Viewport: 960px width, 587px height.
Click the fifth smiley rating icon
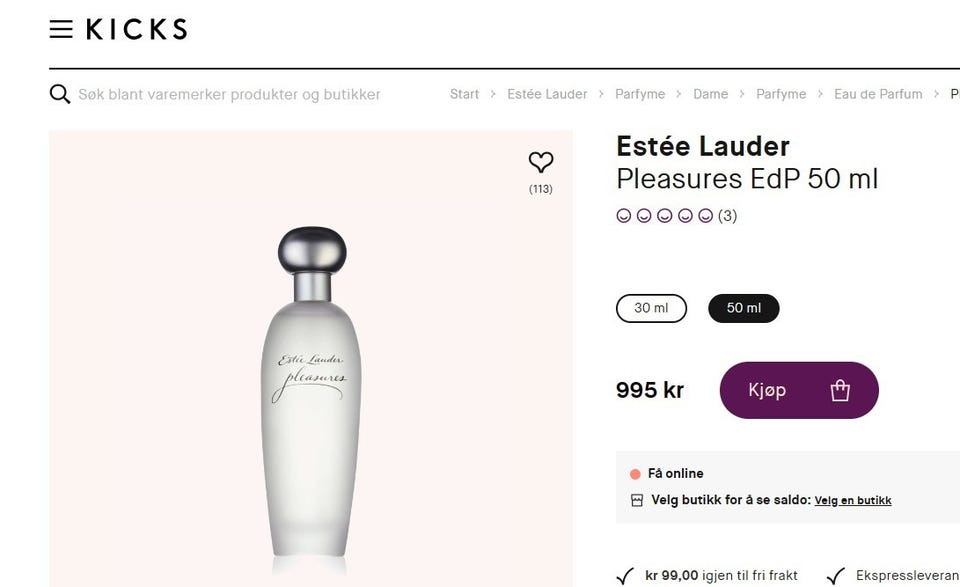(x=706, y=216)
